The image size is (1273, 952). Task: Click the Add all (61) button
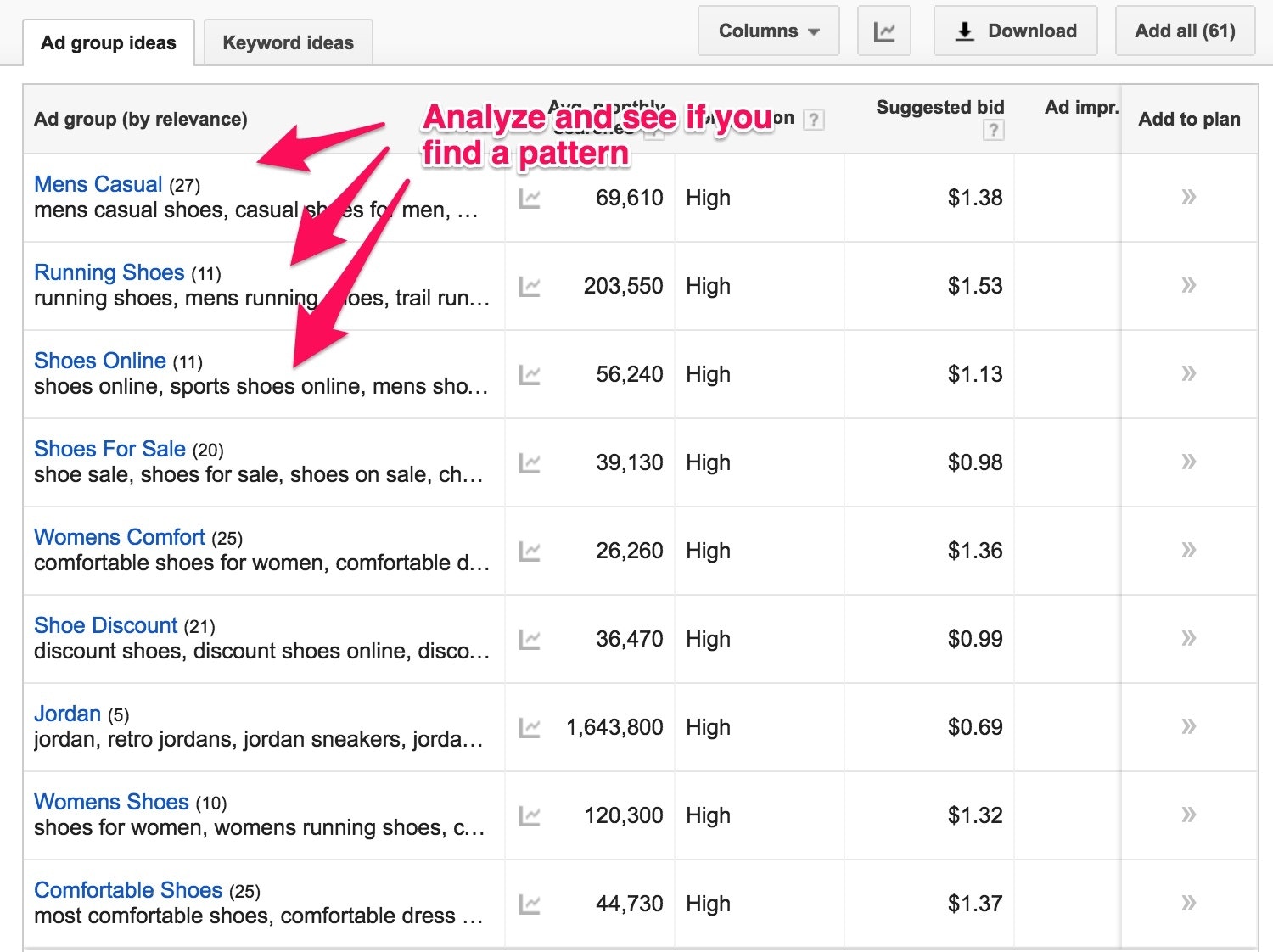coord(1185,31)
